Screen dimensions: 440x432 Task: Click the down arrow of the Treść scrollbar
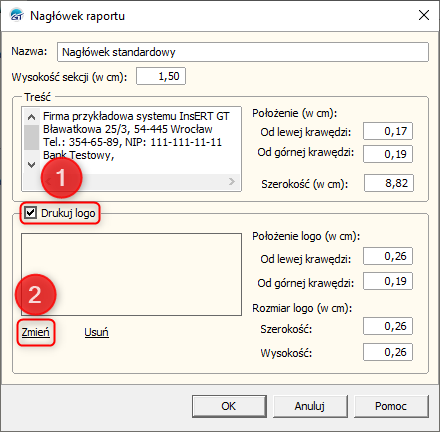pos(32,164)
